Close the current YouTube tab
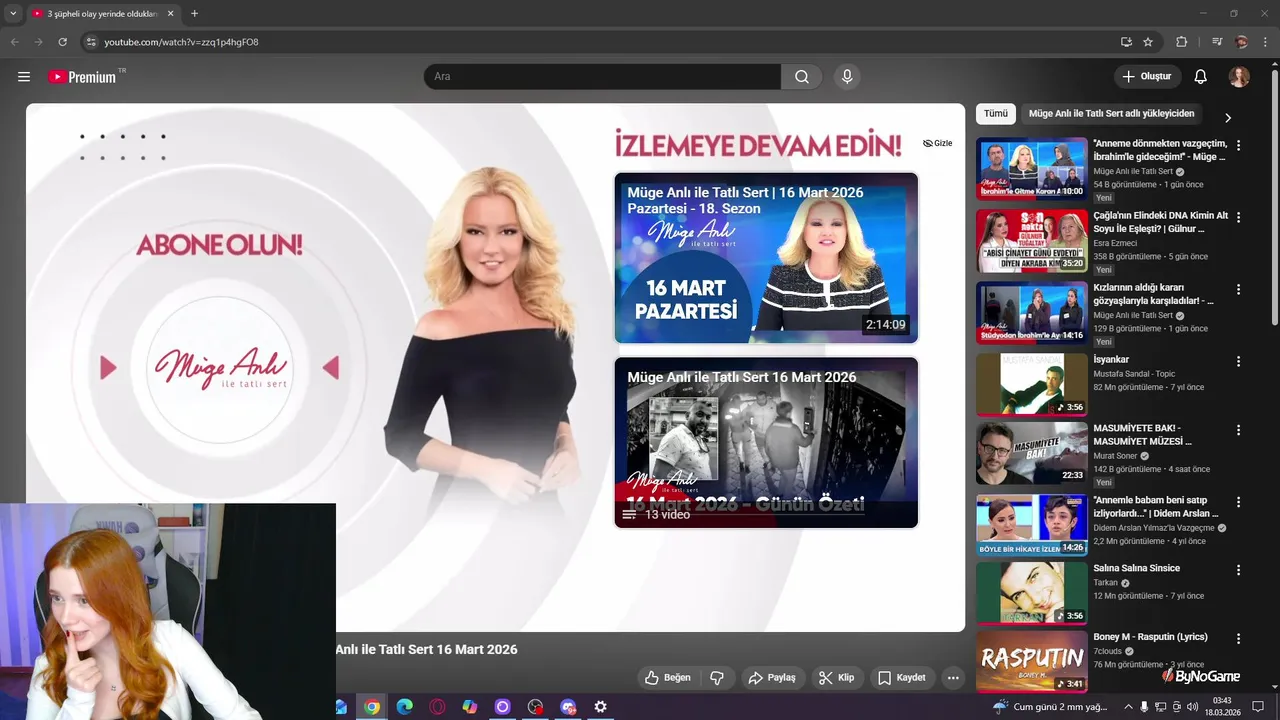1280x720 pixels. 170,14
